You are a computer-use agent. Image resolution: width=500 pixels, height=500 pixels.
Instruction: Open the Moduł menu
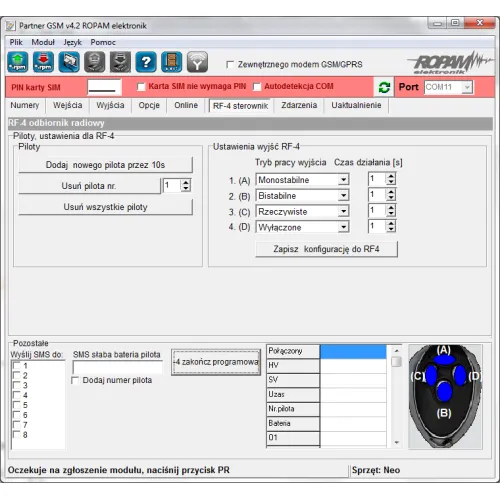coord(43,42)
